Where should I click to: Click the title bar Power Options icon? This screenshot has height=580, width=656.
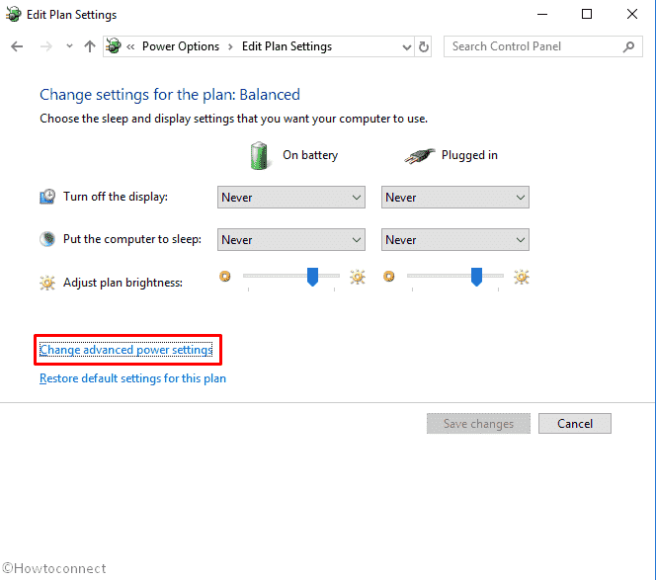point(13,15)
